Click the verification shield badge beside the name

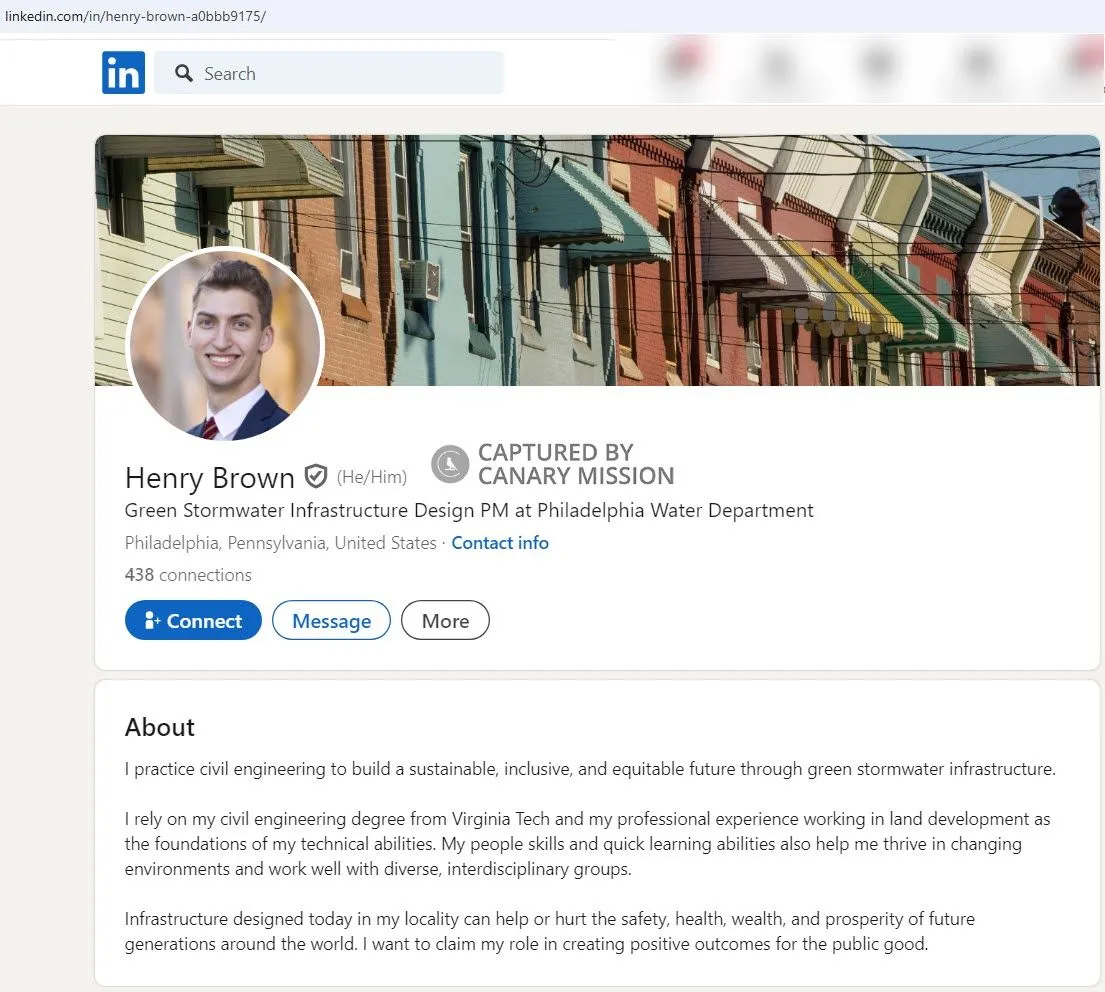(x=316, y=477)
